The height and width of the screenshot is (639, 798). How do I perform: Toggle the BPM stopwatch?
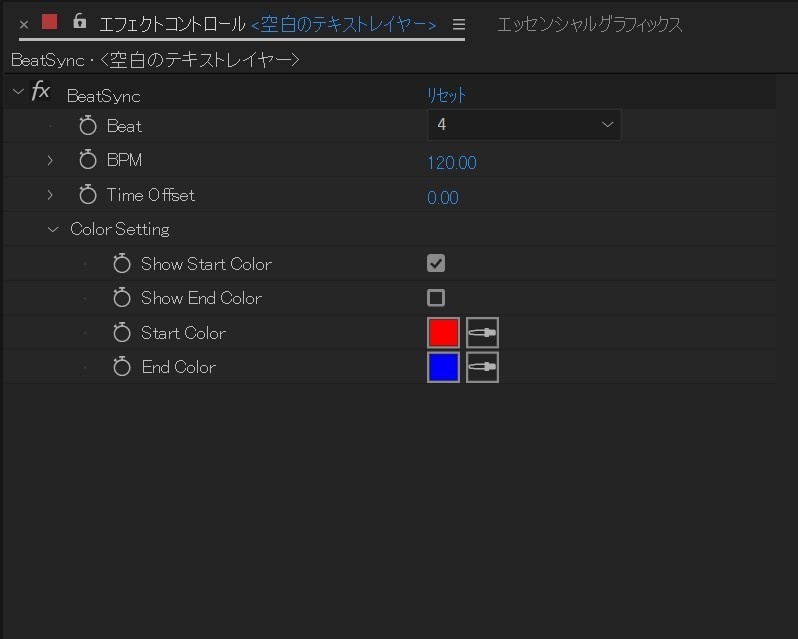coord(88,160)
